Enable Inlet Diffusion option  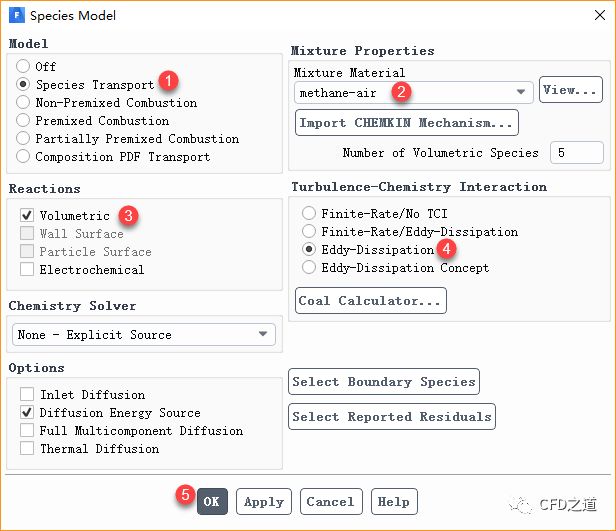[27, 395]
